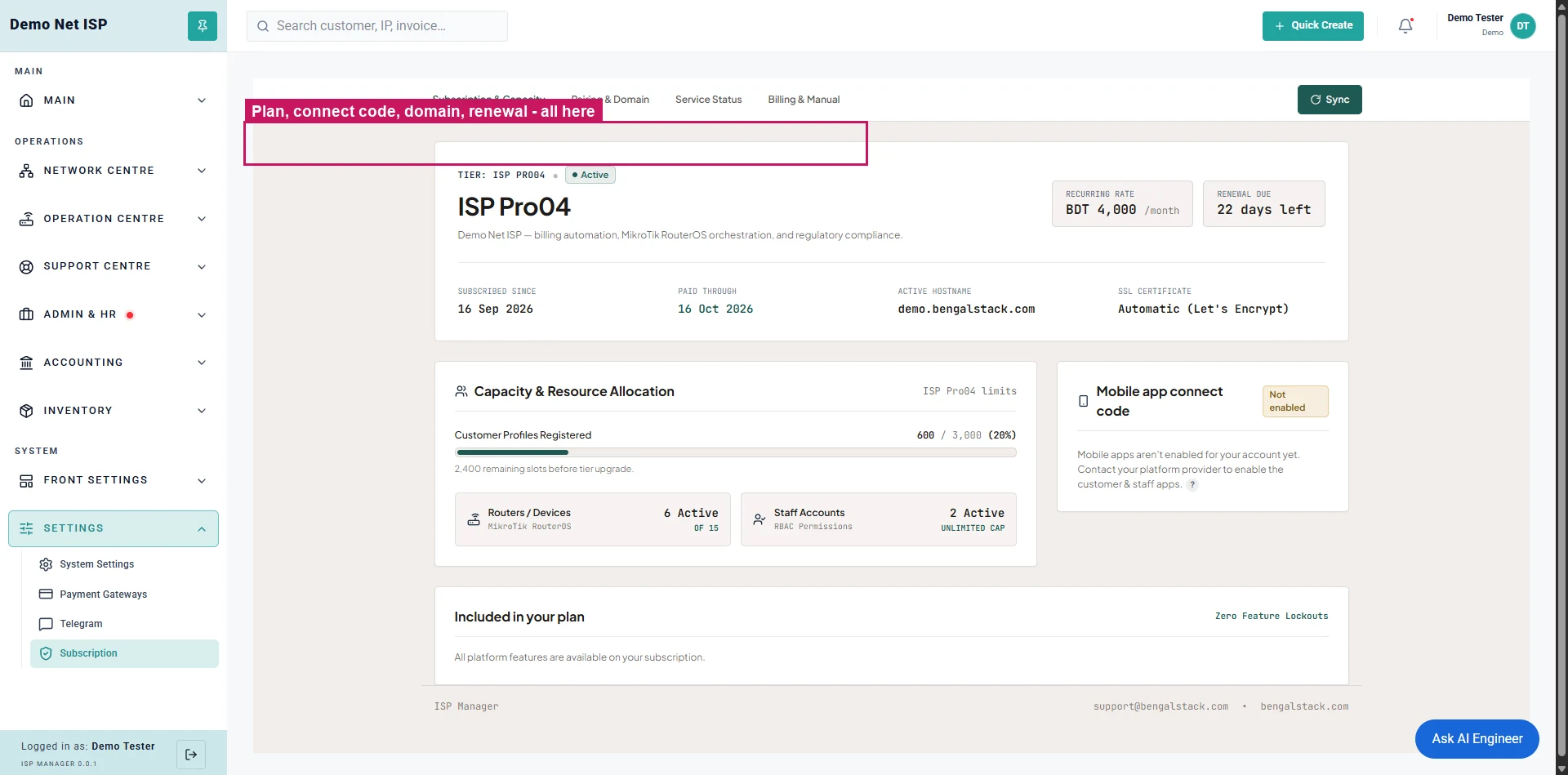Click the Settings sliders icon
The height and width of the screenshot is (775, 1568).
point(26,528)
